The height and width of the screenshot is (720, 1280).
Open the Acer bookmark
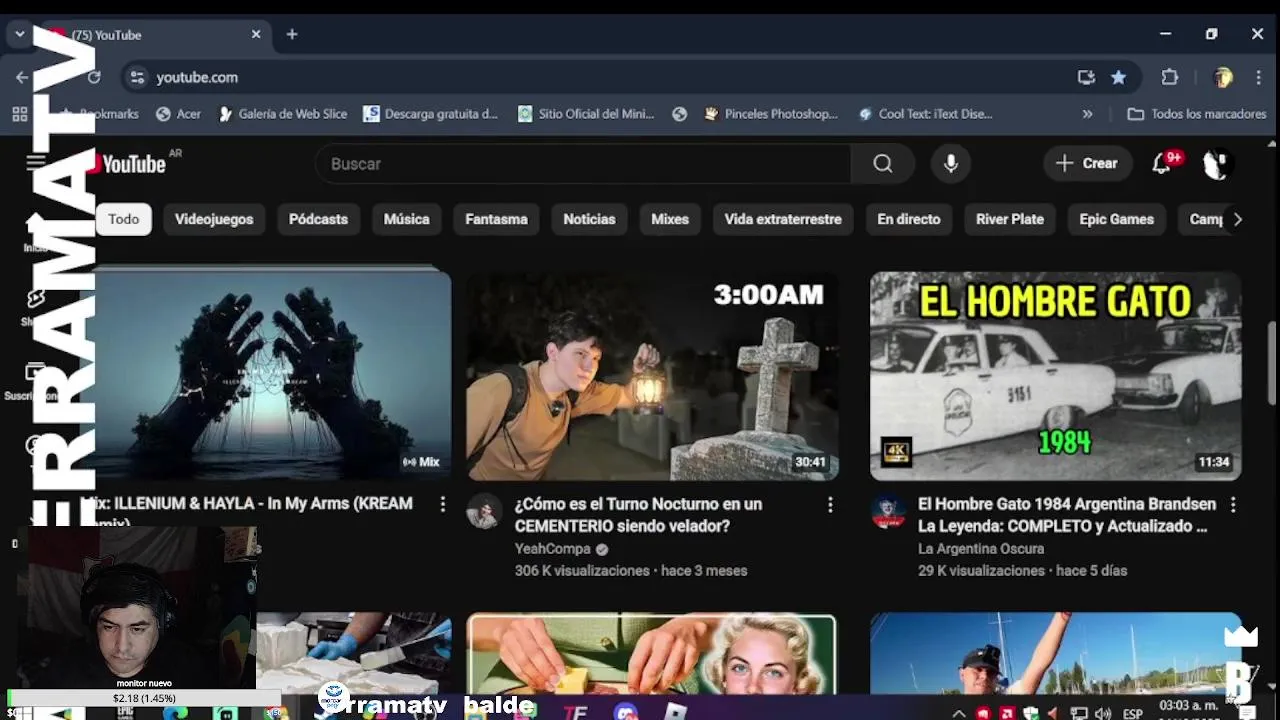178,114
